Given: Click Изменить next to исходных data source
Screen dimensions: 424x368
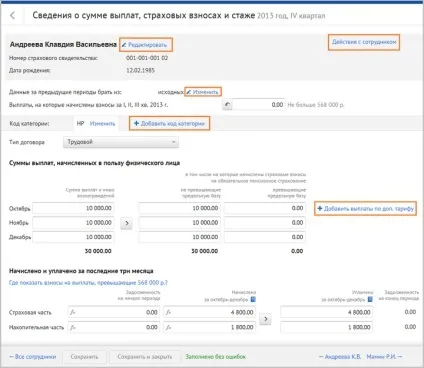Looking at the screenshot, I should tap(203, 92).
